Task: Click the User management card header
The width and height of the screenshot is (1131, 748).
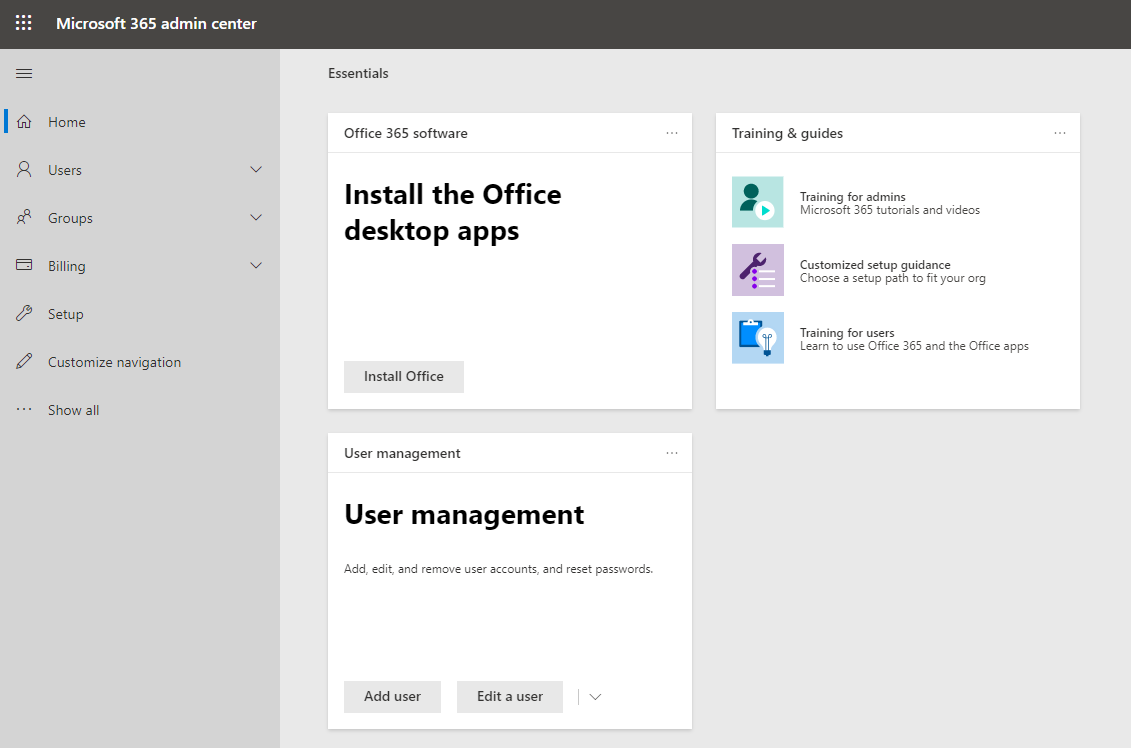Action: point(402,454)
